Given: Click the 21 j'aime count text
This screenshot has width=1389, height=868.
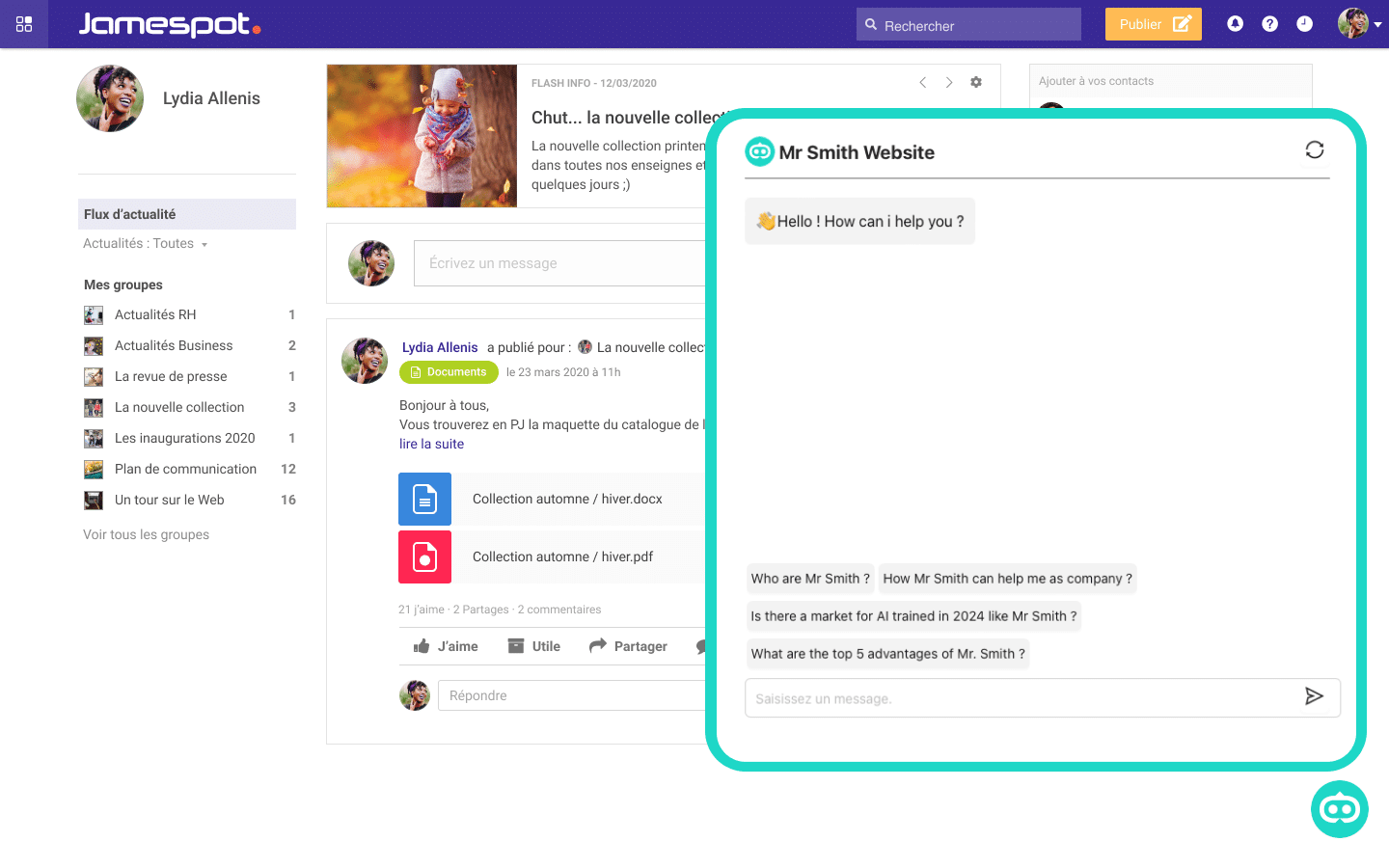Looking at the screenshot, I should [x=422, y=610].
